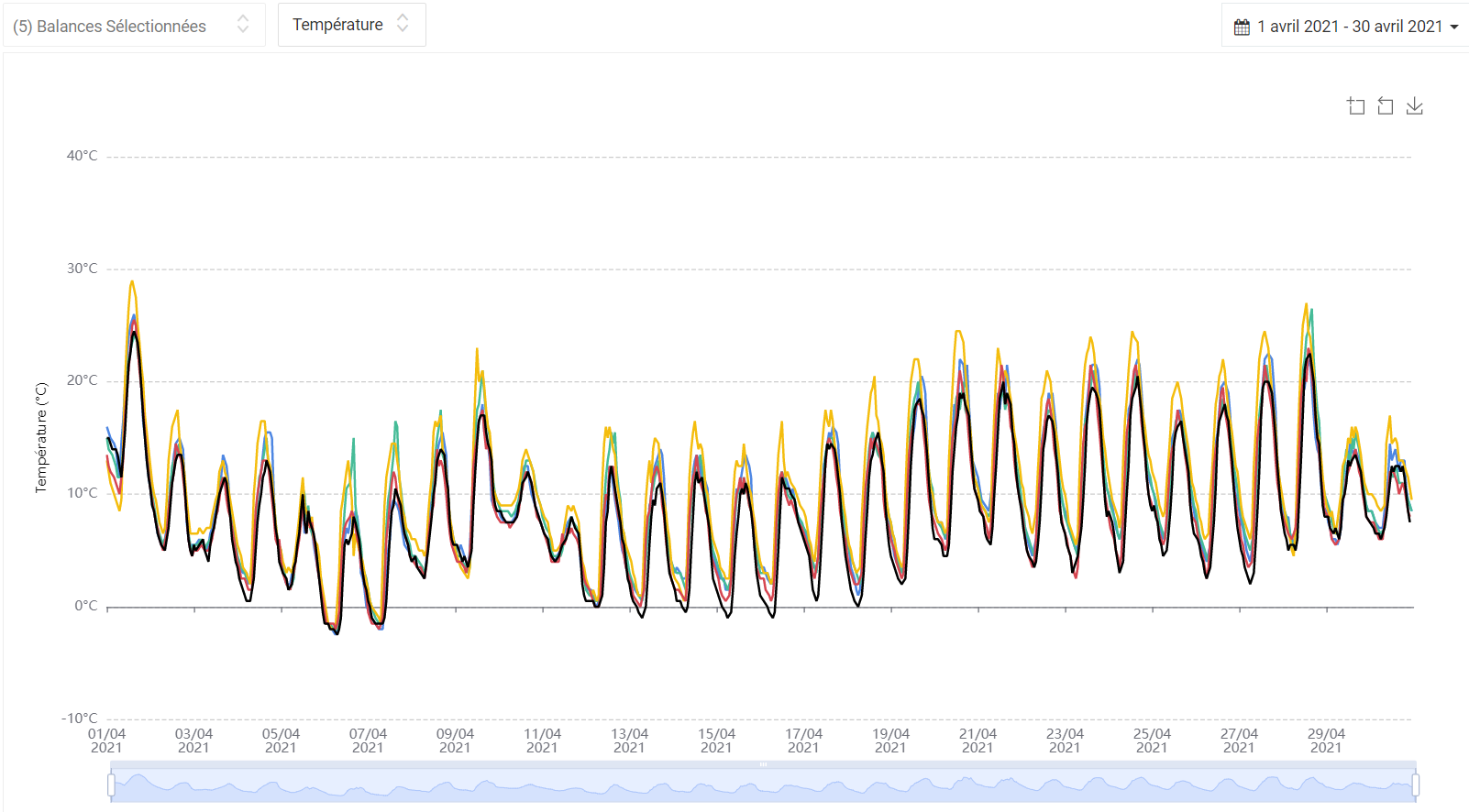
Task: Click the 03/04 2021 x-axis date
Action: pos(193,741)
